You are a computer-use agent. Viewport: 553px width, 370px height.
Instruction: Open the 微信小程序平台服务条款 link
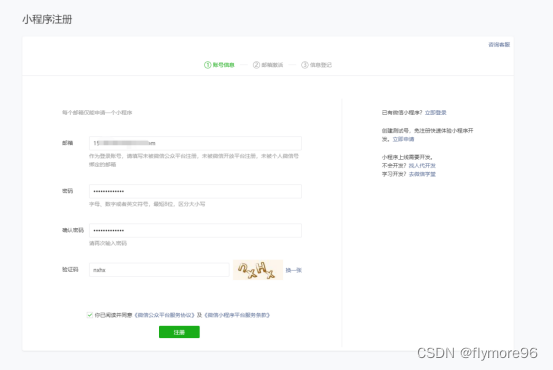(x=237, y=315)
